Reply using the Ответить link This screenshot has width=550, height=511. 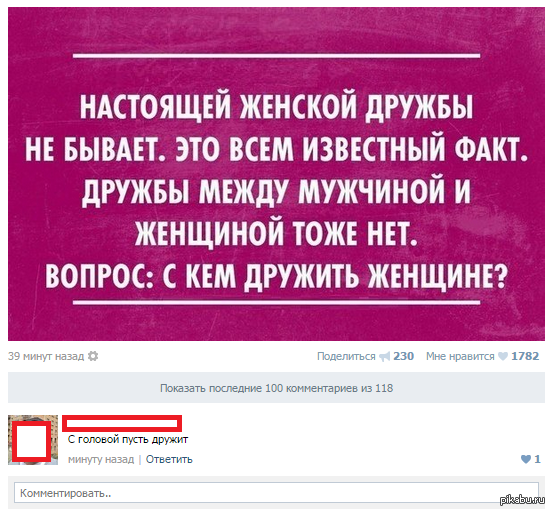click(x=169, y=459)
